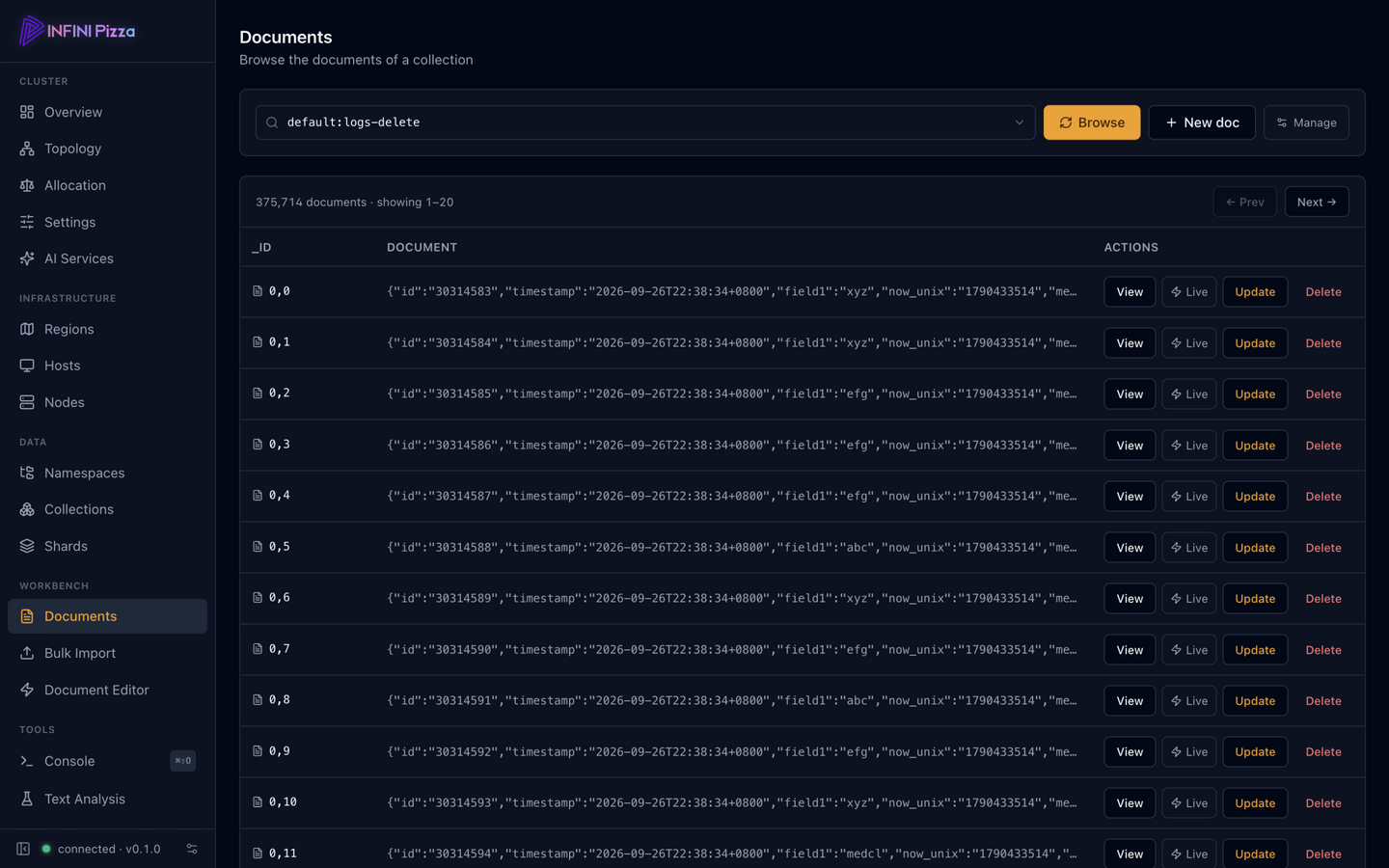Screen dimensions: 1389x868
Task: Open Live mode for document 0,3
Action: pyautogui.click(x=1189, y=445)
